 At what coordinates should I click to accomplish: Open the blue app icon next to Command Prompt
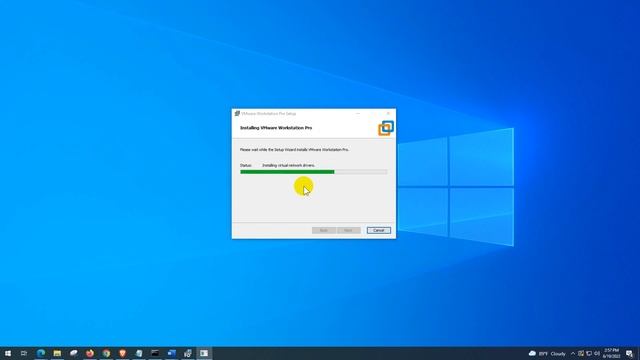pos(171,353)
